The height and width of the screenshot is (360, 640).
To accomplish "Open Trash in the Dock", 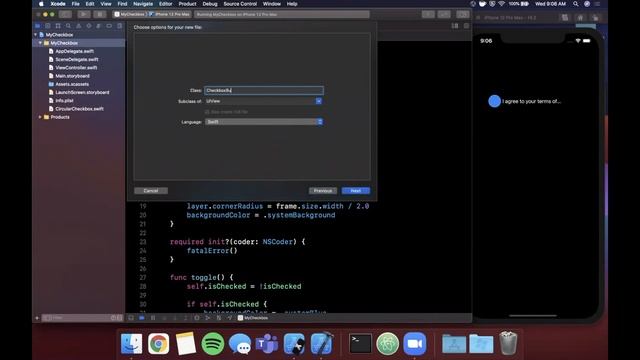I will [508, 343].
